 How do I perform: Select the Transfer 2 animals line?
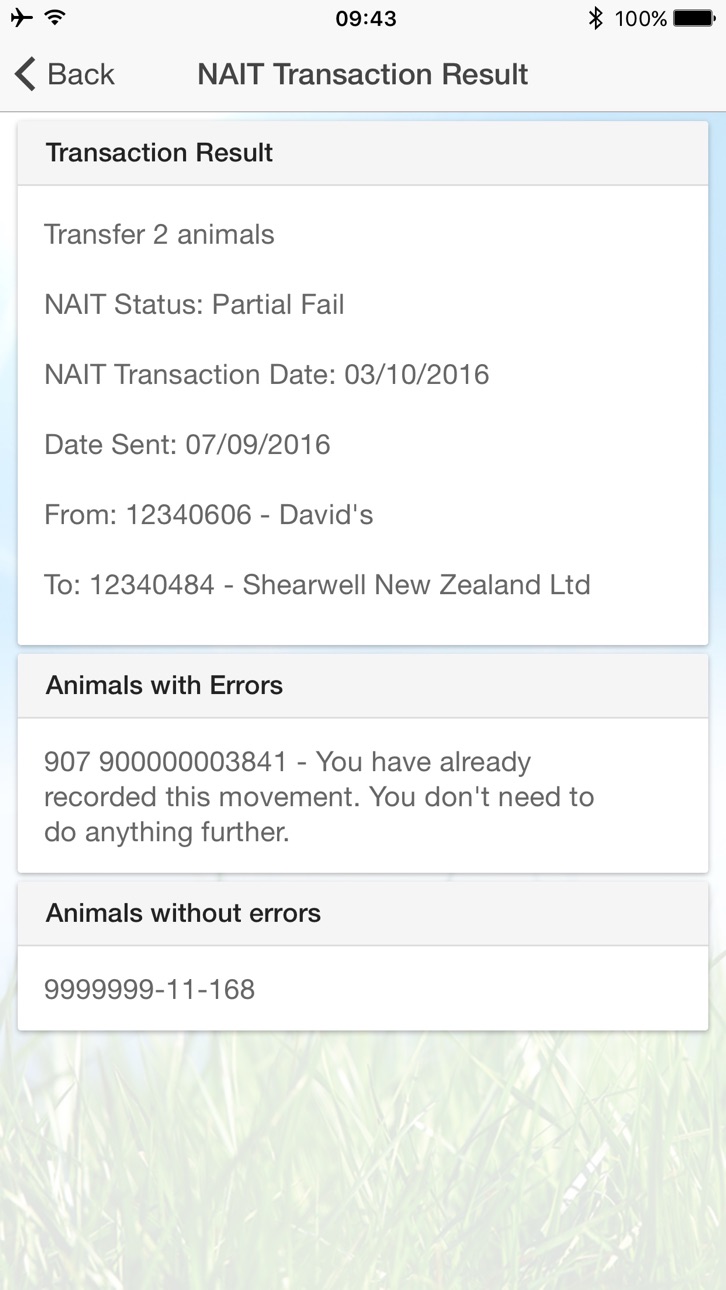pos(159,234)
